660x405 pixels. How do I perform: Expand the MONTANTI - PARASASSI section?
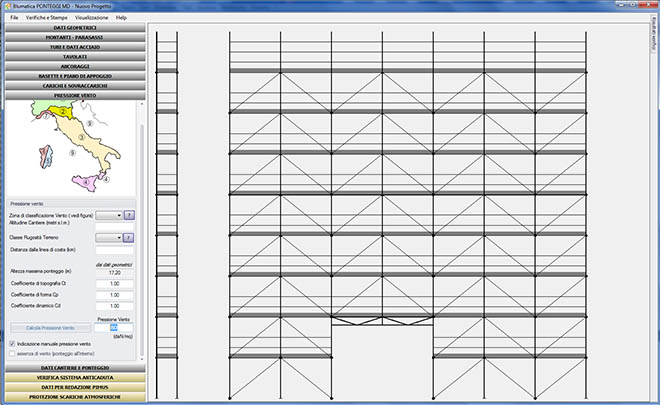click(76, 38)
